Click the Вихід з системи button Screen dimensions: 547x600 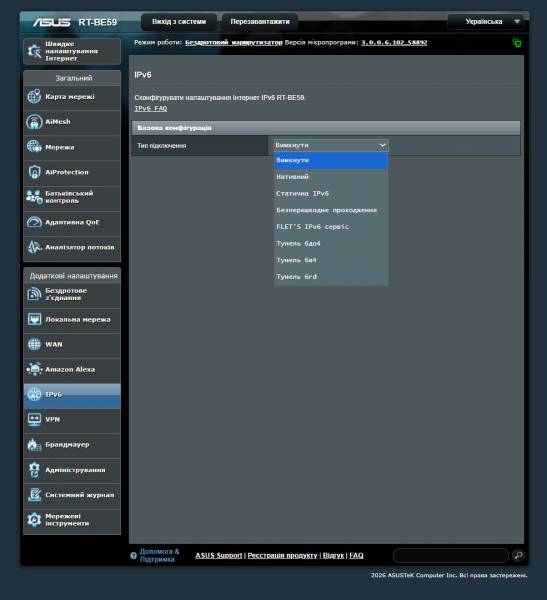[179, 22]
